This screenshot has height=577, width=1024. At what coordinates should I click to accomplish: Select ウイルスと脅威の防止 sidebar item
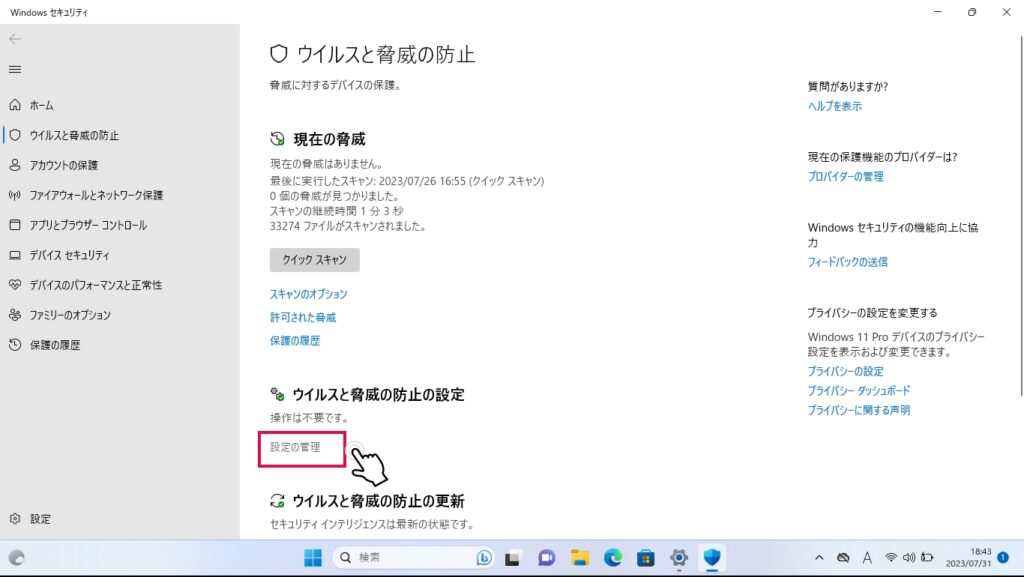74,135
